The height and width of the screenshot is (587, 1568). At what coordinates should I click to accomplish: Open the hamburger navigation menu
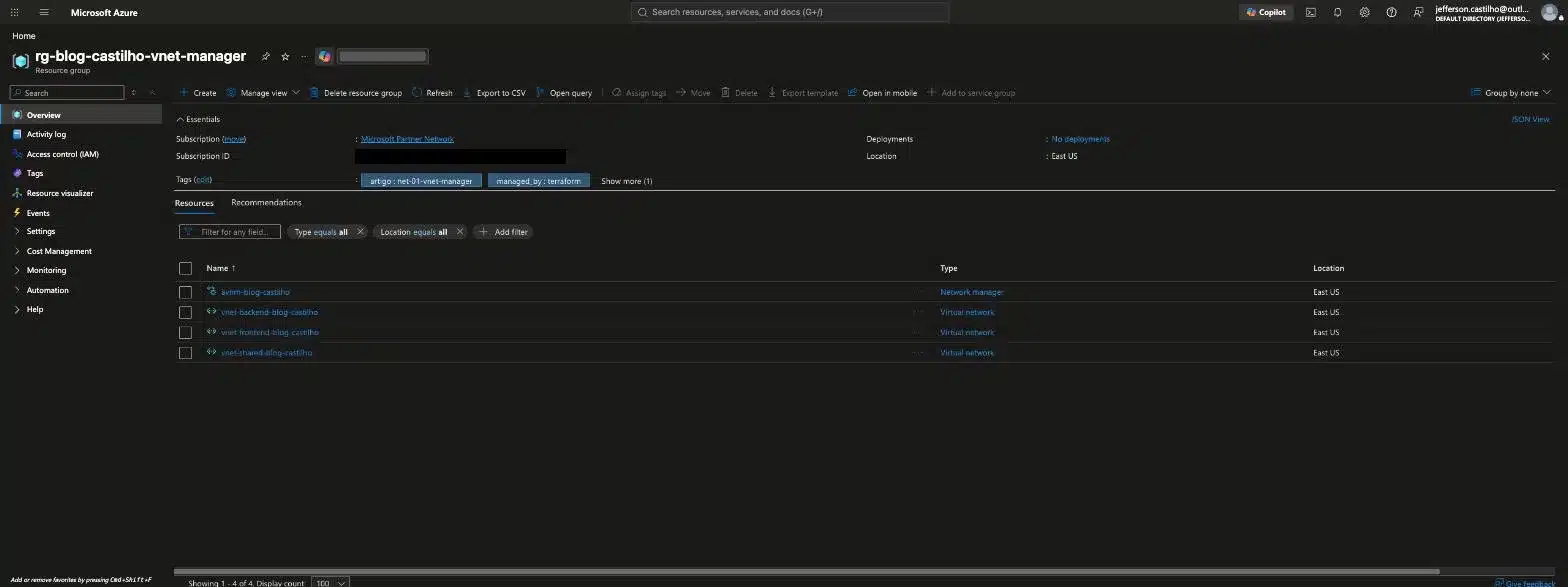point(44,12)
